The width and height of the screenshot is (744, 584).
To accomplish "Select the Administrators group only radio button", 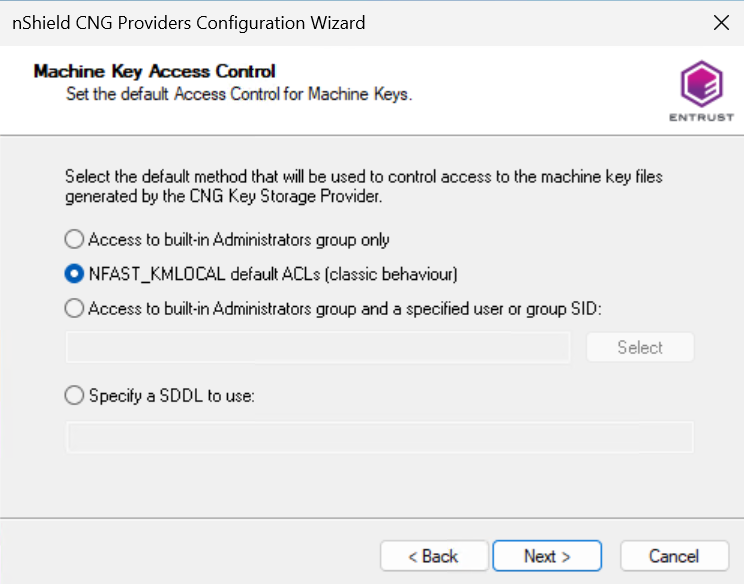I will coord(74,239).
